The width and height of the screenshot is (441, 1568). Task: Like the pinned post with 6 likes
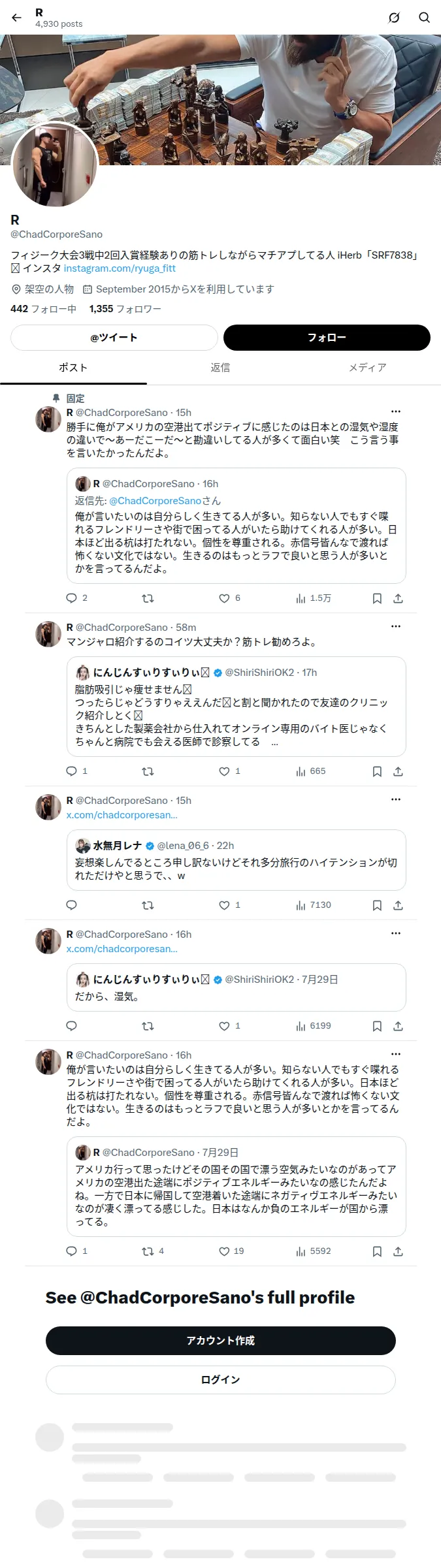click(224, 598)
